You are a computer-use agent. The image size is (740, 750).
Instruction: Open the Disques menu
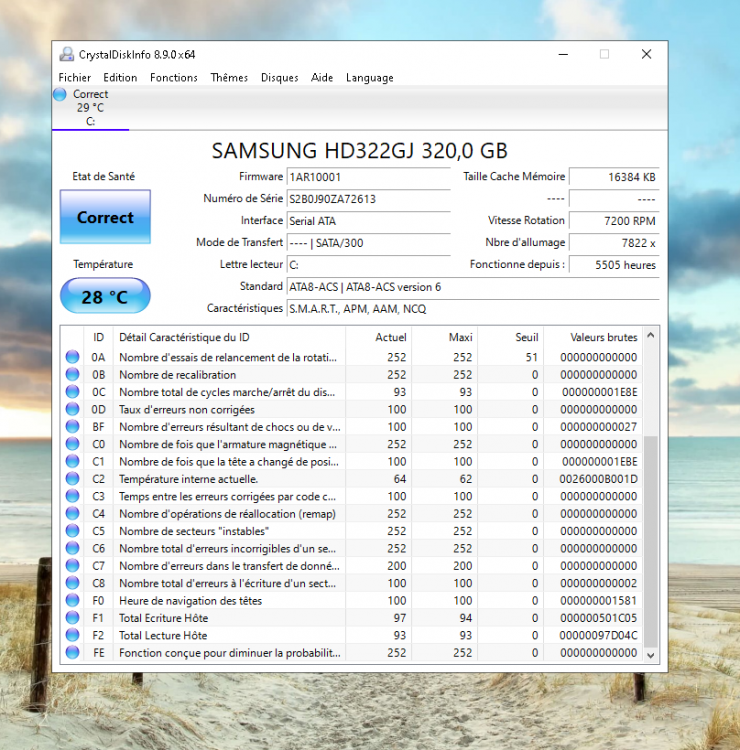point(279,77)
